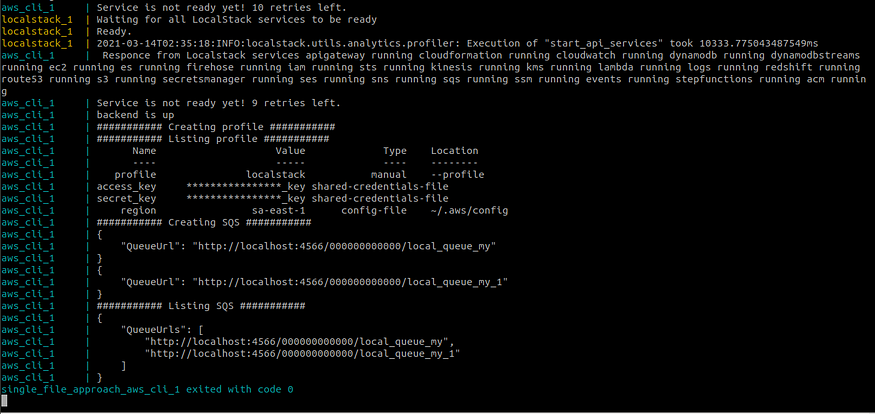The height and width of the screenshot is (414, 875).
Task: Click the "Value" column heading
Action: [x=290, y=151]
